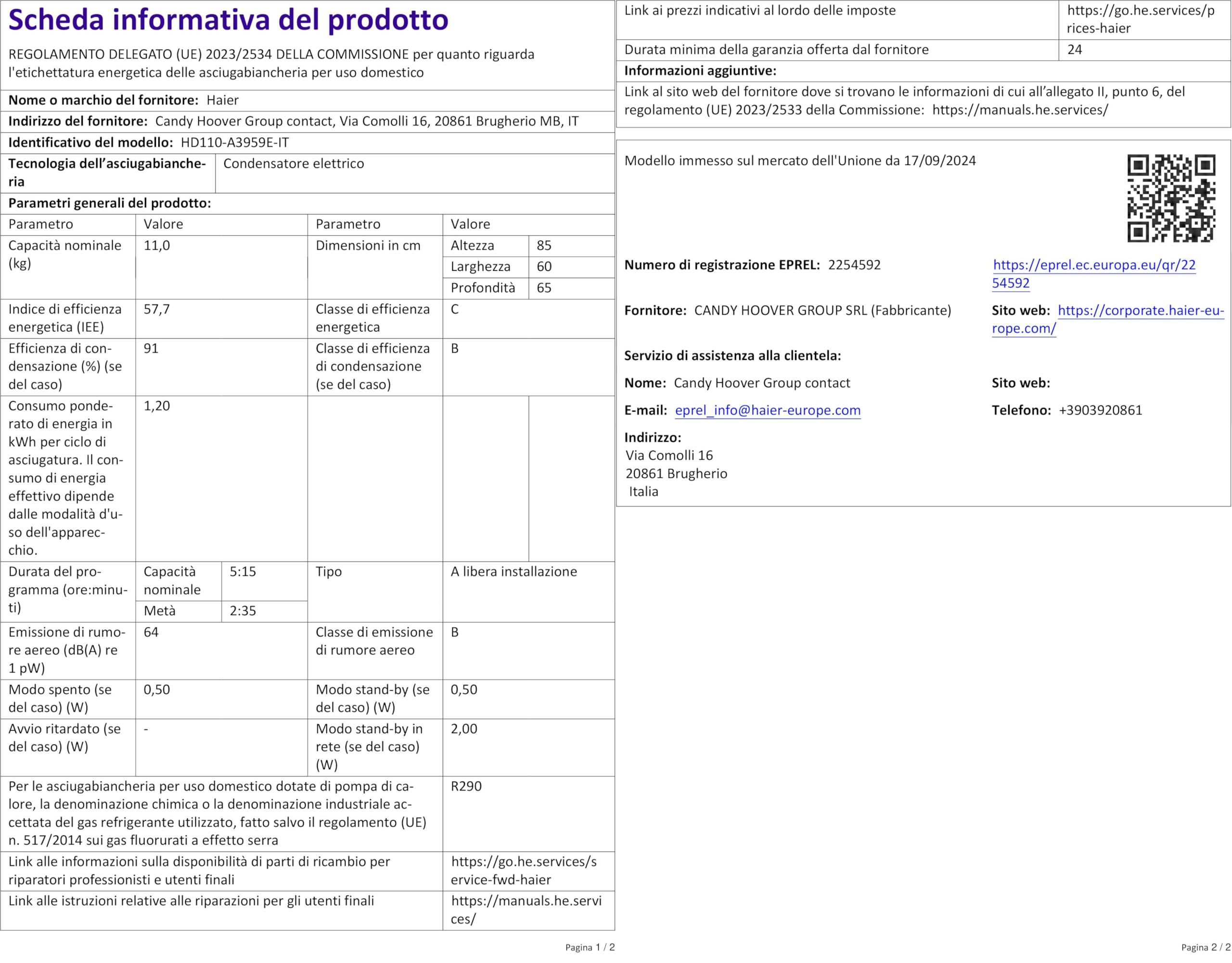This screenshot has width=1232, height=963.
Task: Click the 'Pagina 1 / 2' footer label
Action: [x=590, y=947]
